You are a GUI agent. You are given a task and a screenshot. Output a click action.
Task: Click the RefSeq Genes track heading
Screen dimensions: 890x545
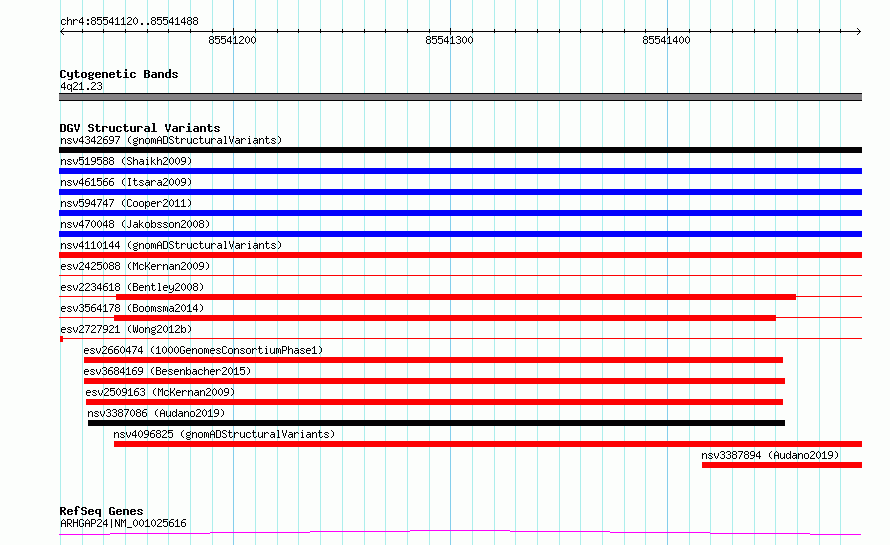(101, 511)
